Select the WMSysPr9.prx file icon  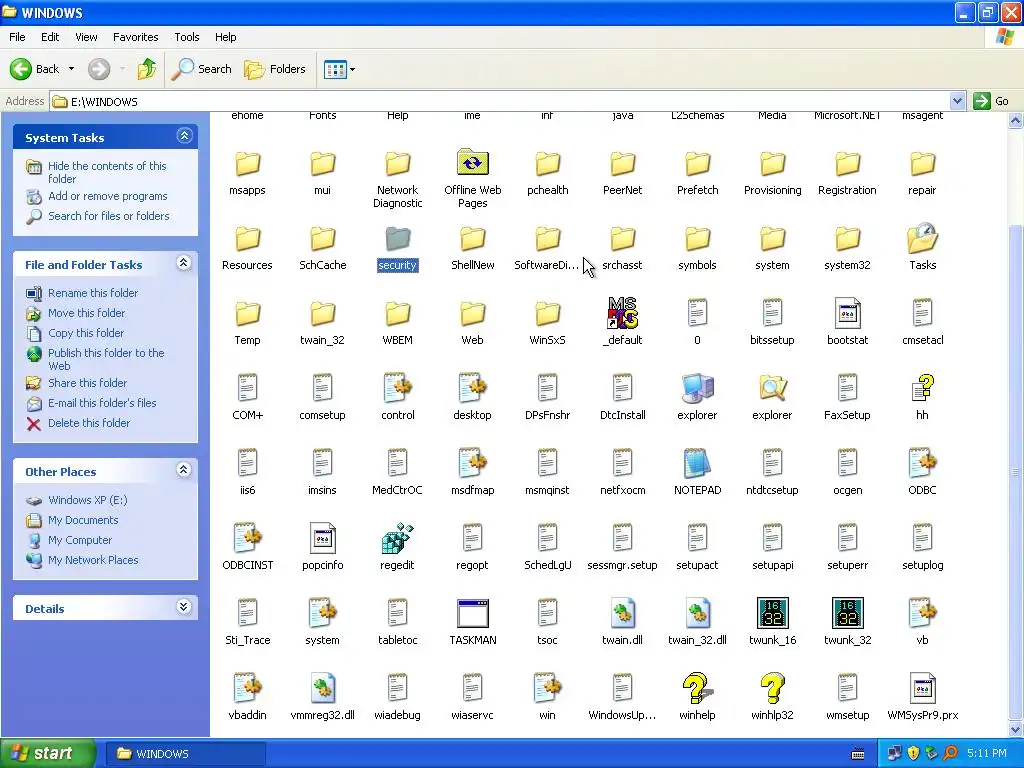pyautogui.click(x=922, y=688)
